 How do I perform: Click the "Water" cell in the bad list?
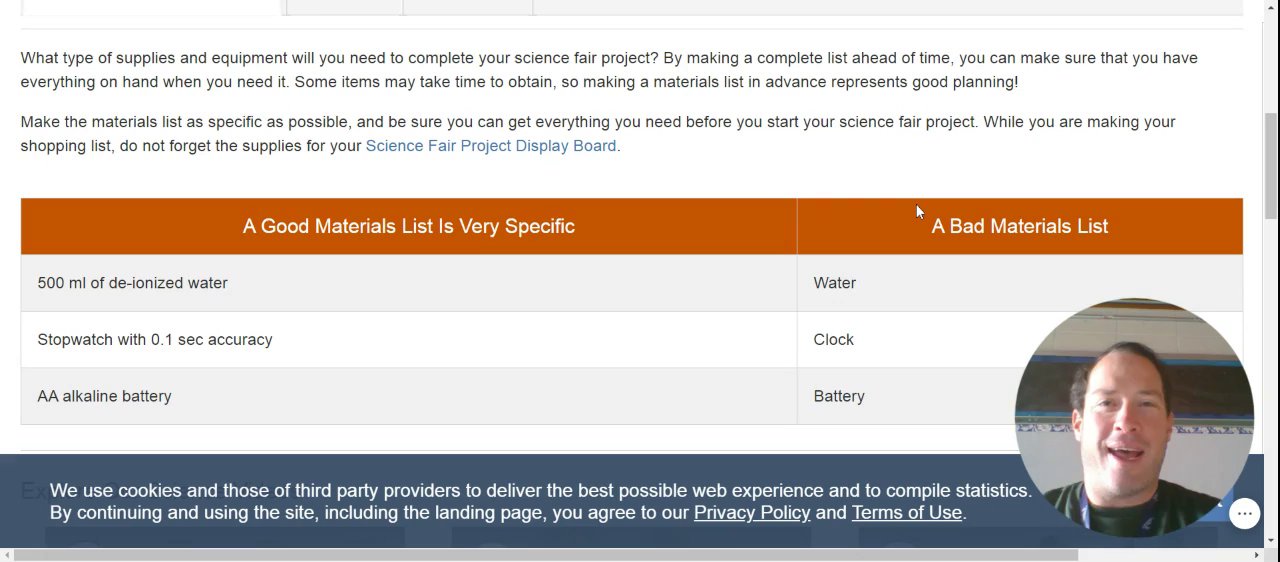tap(834, 283)
